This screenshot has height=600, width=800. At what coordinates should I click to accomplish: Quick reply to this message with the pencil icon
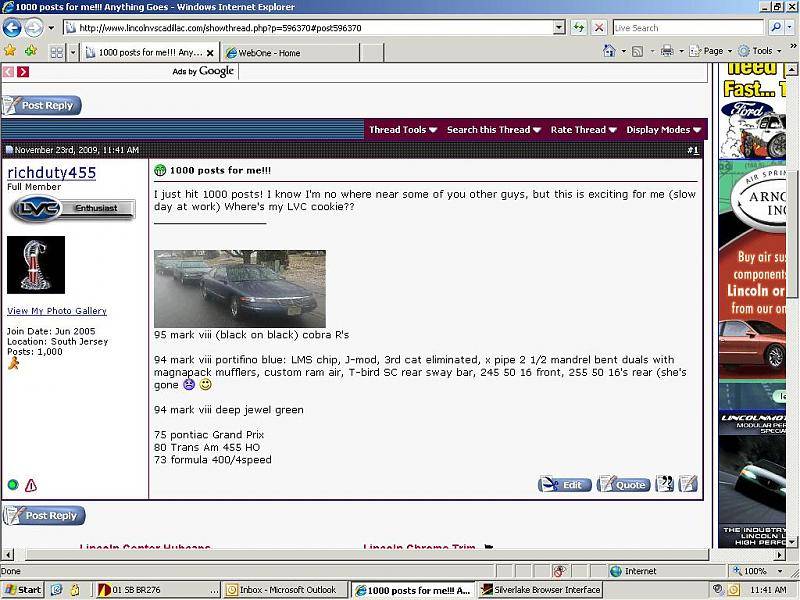688,484
